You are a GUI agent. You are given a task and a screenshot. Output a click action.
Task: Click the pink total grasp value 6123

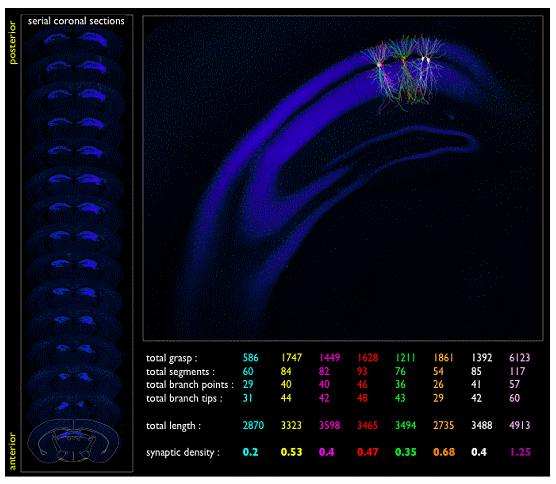(x=519, y=357)
